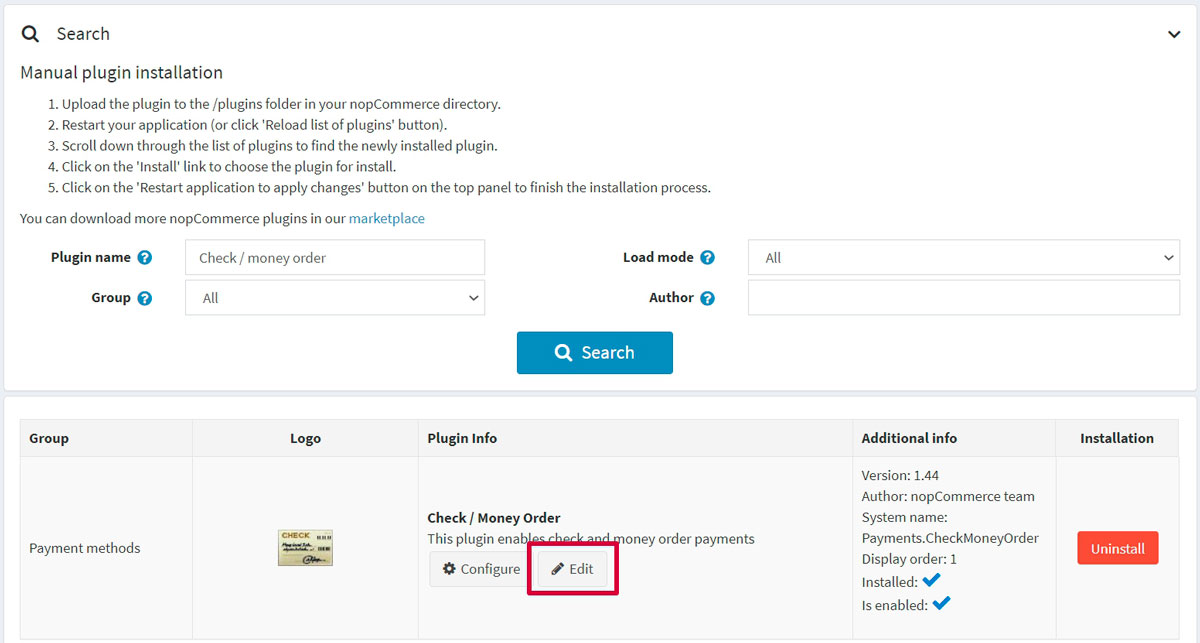Screen dimensions: 1200x643
Task: Click the Load mode help icon
Action: tap(708, 258)
